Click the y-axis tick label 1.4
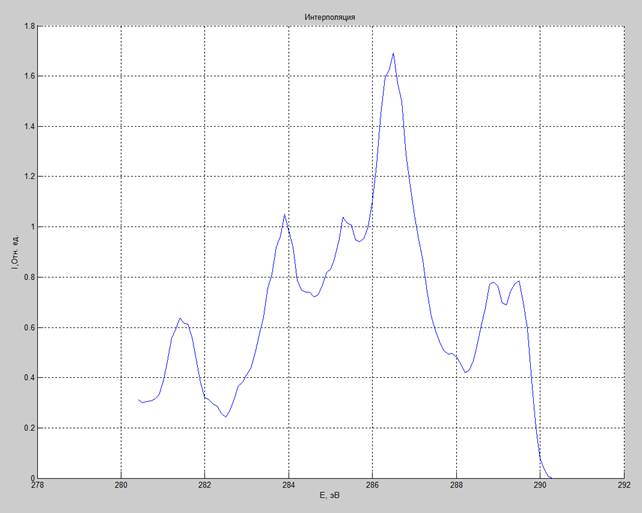642x513 pixels. coord(30,127)
